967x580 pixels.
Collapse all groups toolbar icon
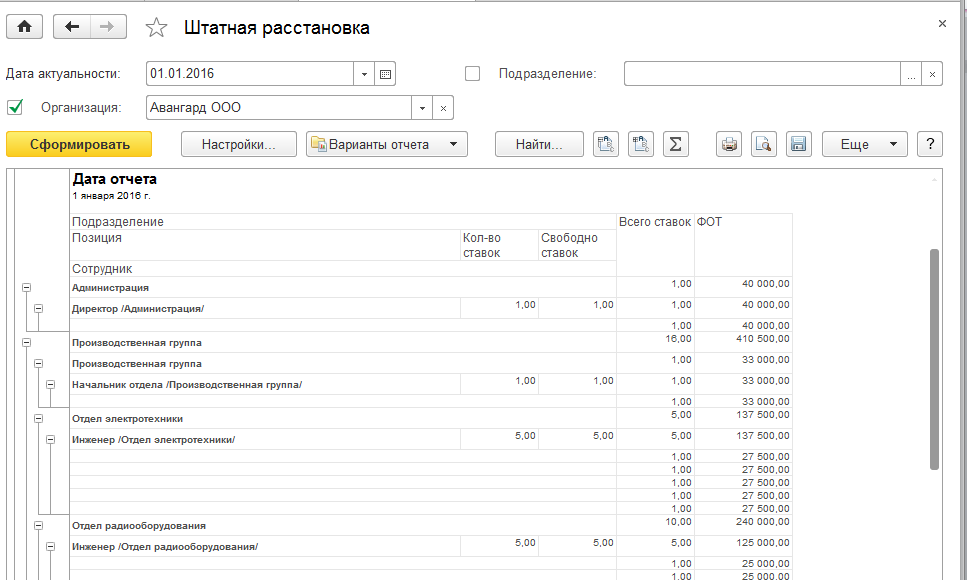(x=641, y=144)
